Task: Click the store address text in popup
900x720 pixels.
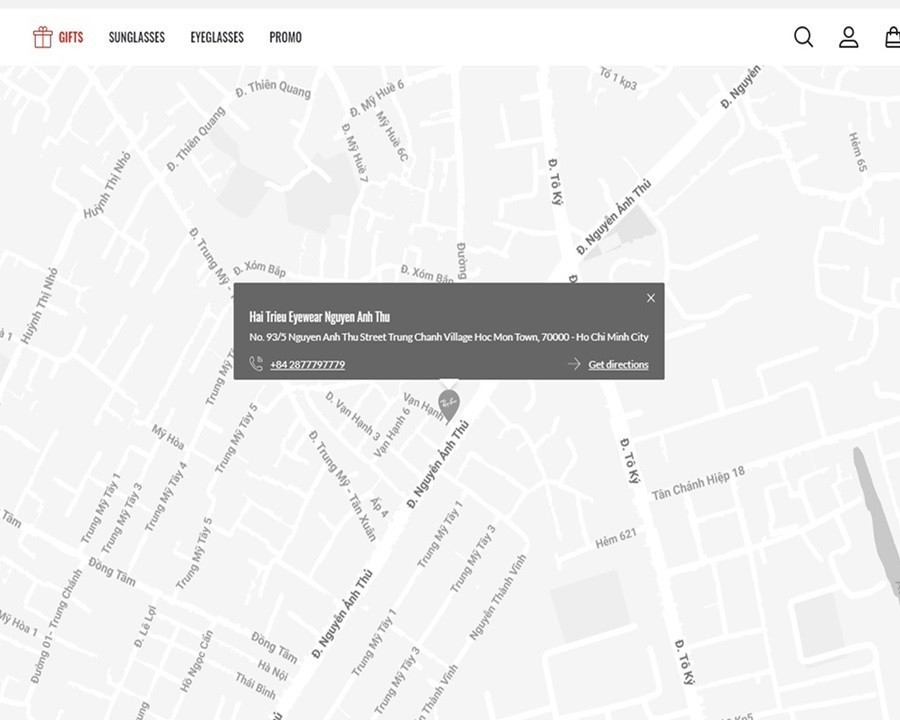Action: 448,337
